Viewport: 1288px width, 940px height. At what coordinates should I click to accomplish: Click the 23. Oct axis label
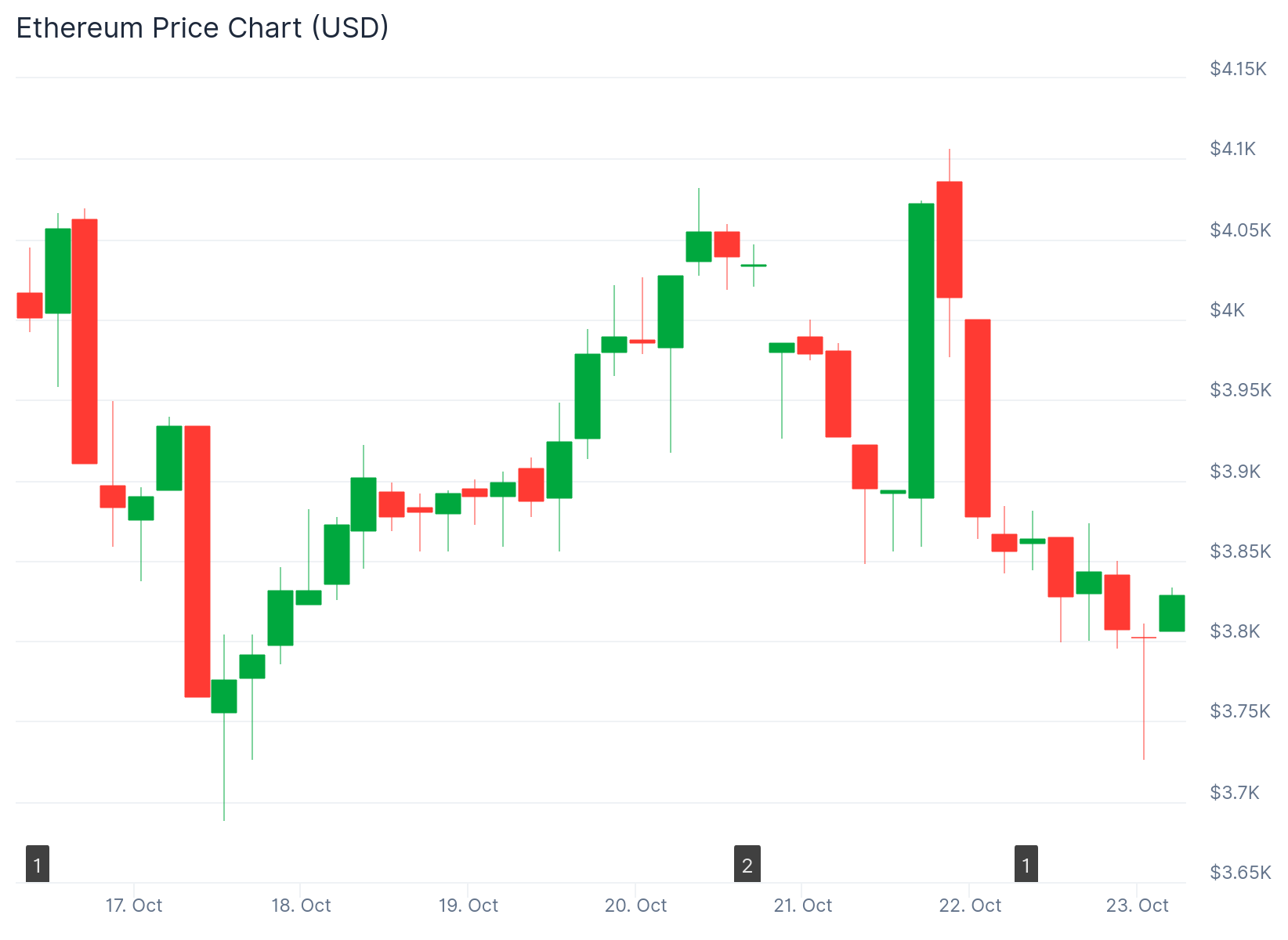point(1137,906)
